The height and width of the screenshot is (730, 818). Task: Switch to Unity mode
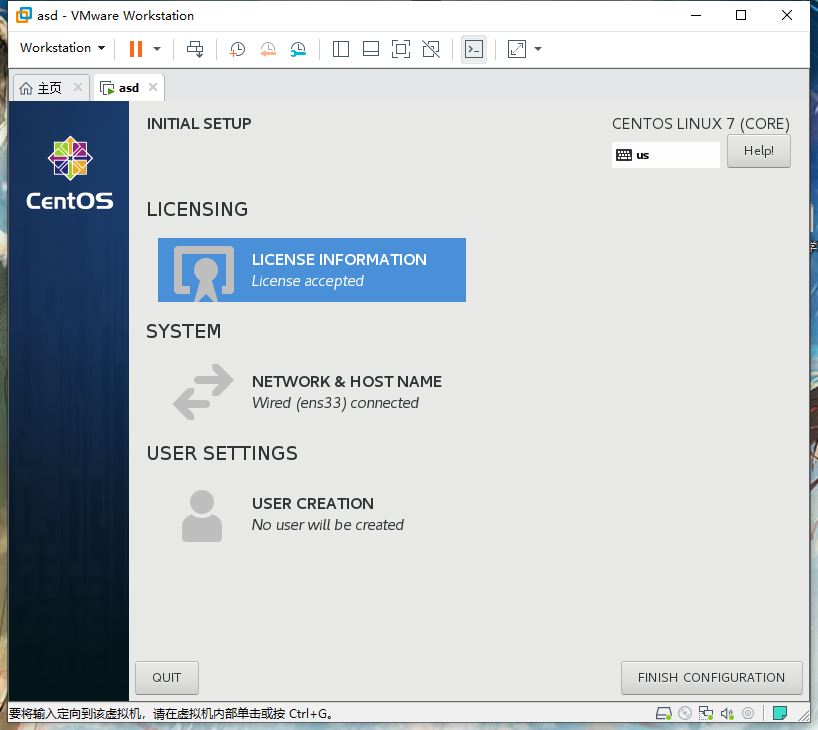point(431,49)
